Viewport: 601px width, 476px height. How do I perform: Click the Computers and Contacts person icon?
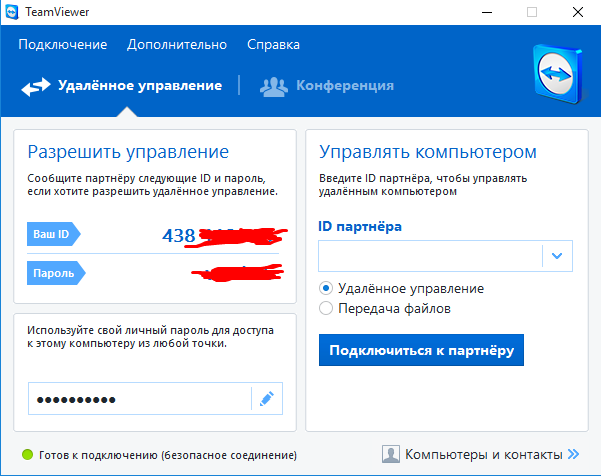[x=391, y=454]
